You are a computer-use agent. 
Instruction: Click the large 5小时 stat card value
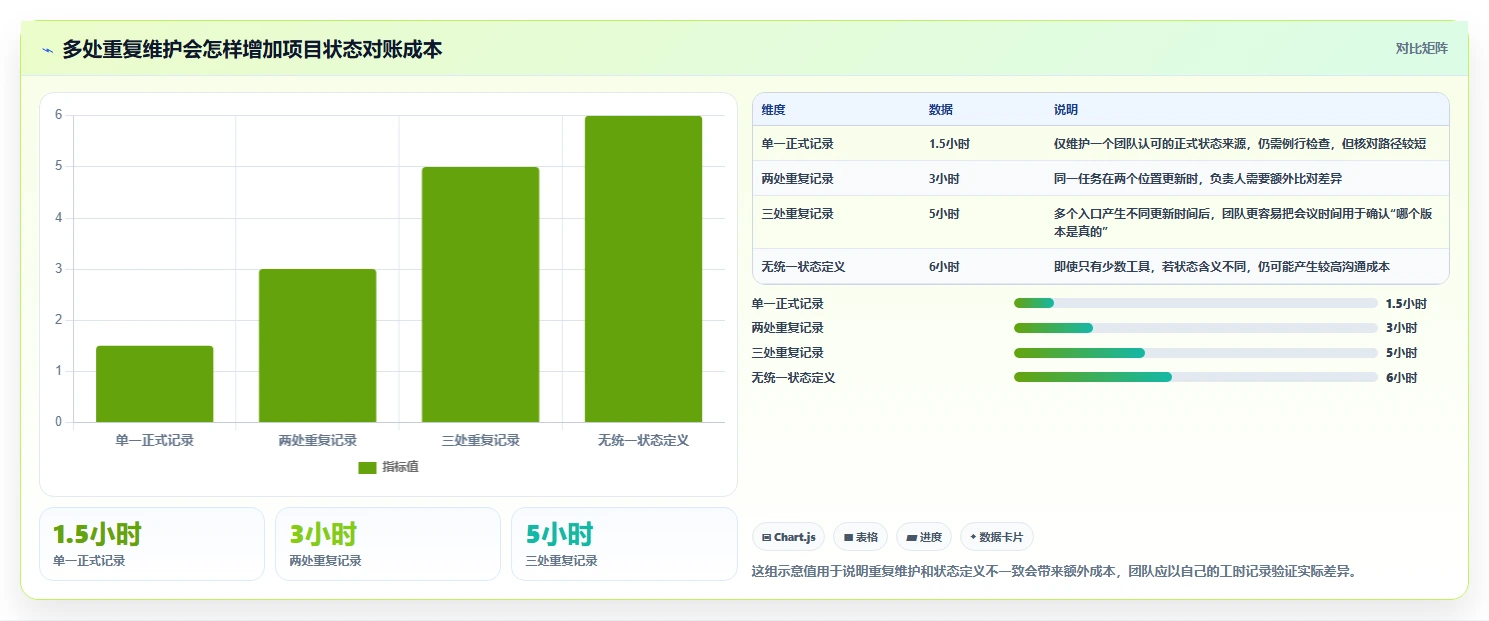click(559, 535)
